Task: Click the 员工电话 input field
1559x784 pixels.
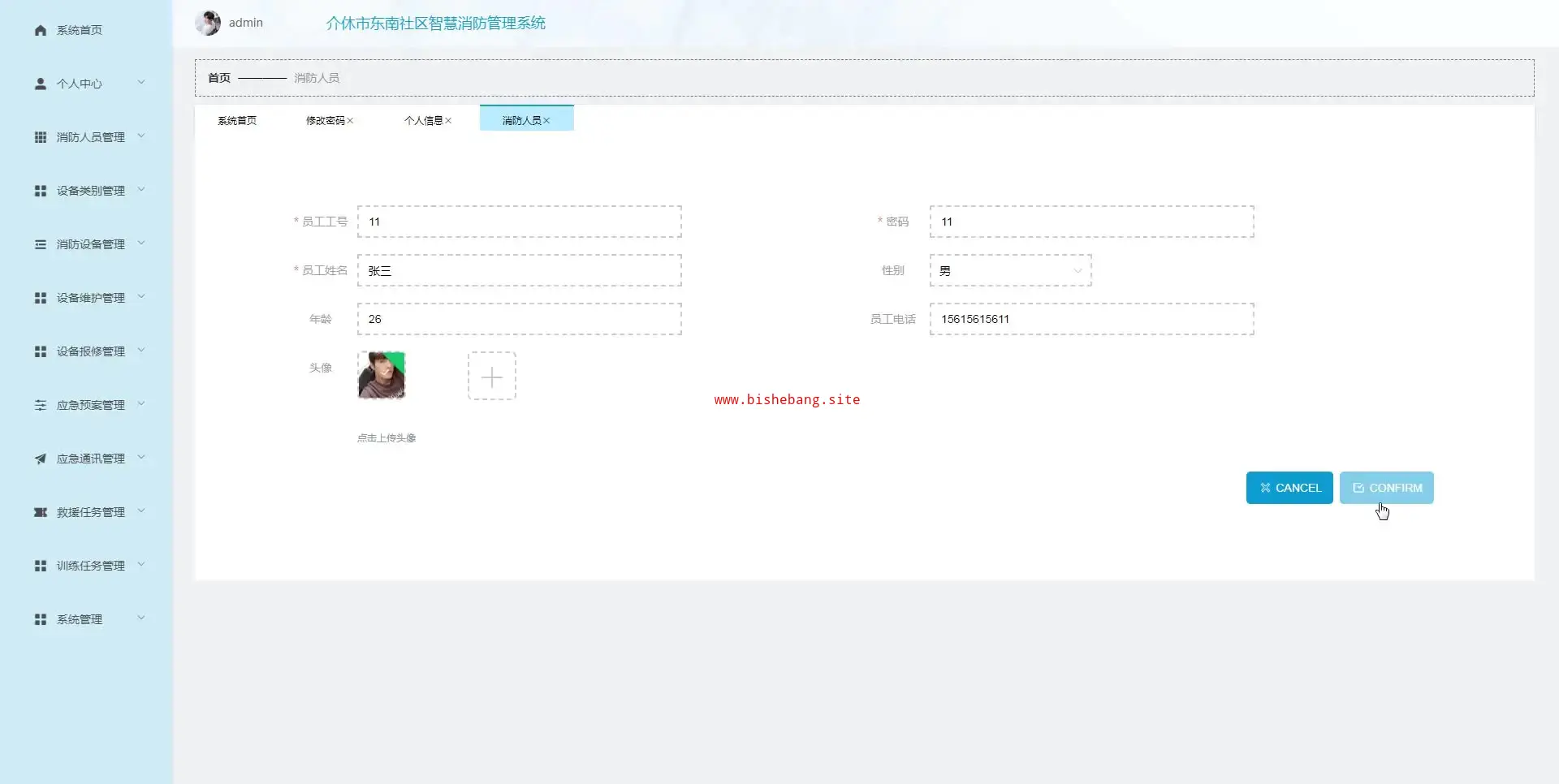Action: coord(1092,319)
